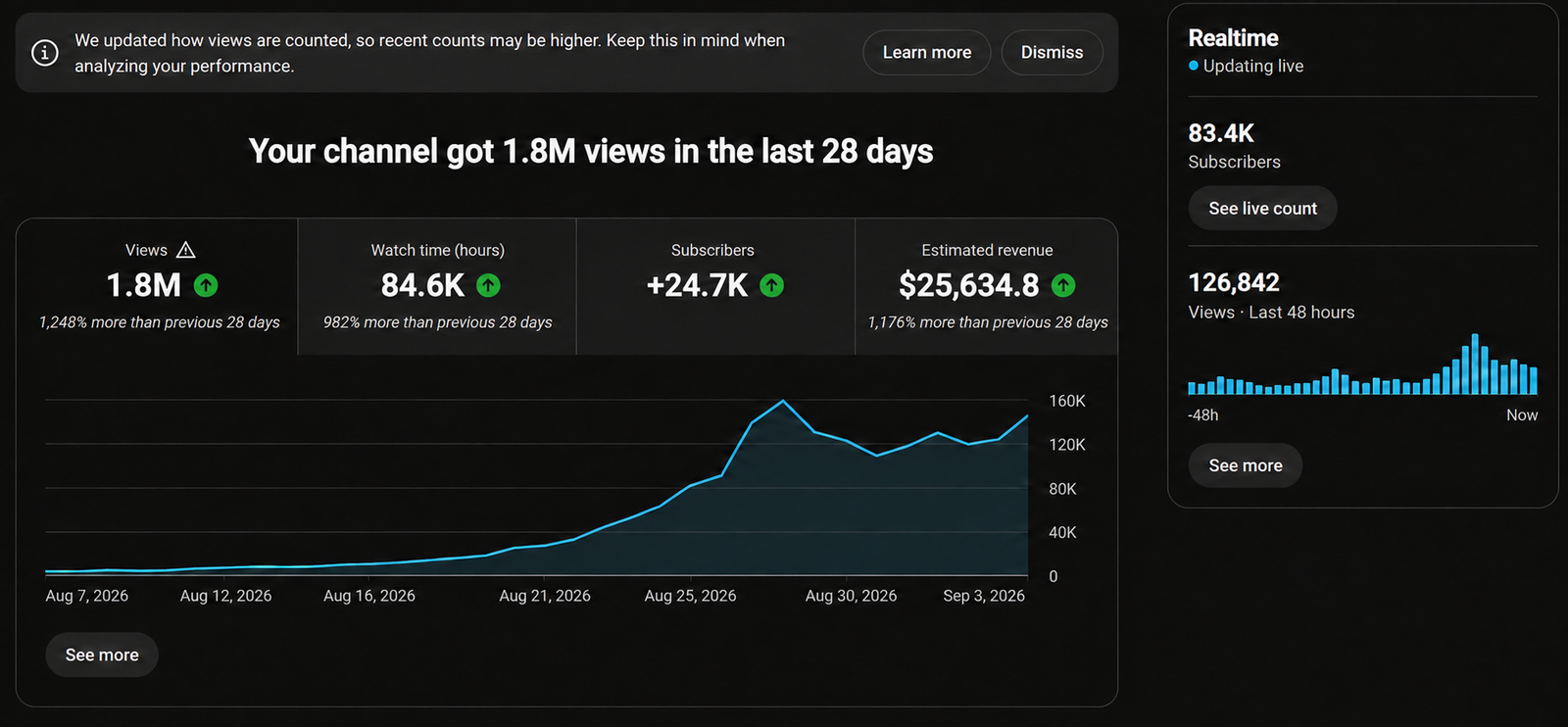Switch to the Subscribers metric tab
Screen dimensions: 1568x727
715,286
